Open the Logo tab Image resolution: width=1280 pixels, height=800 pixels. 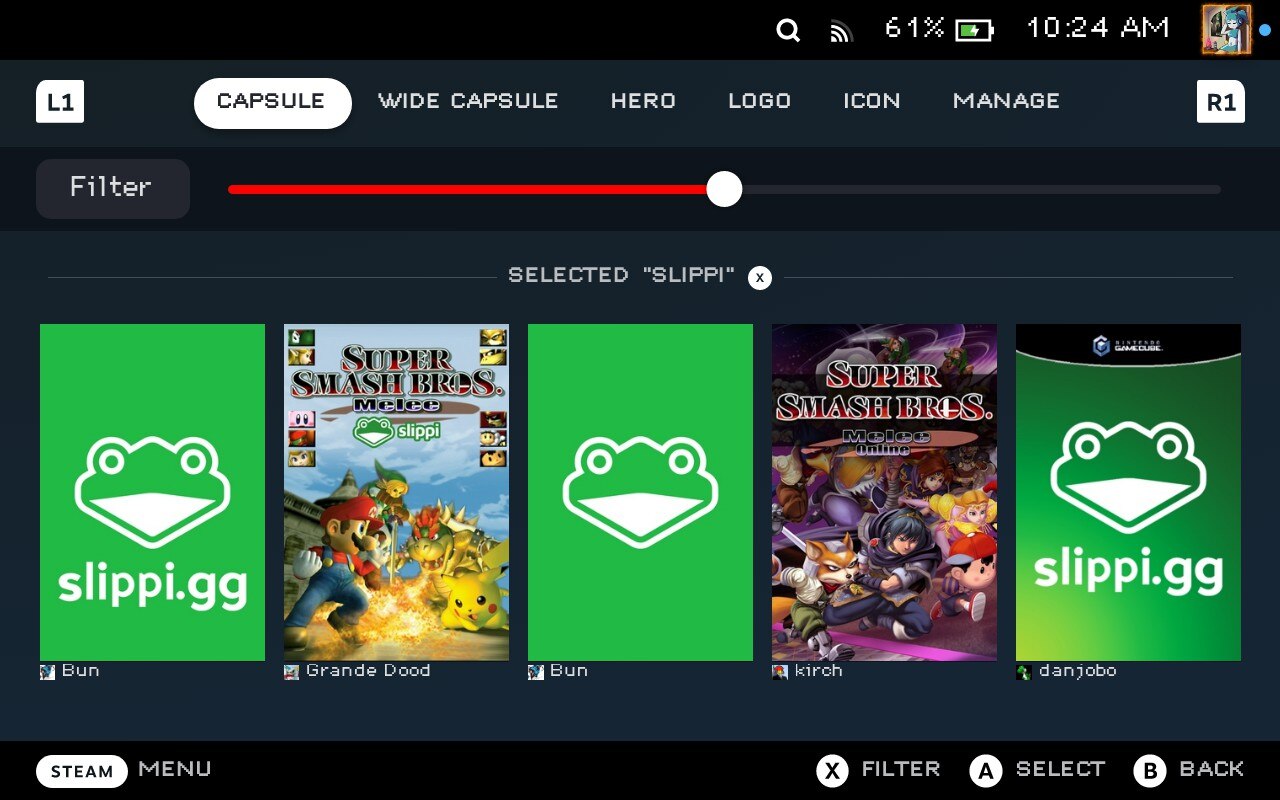(759, 101)
